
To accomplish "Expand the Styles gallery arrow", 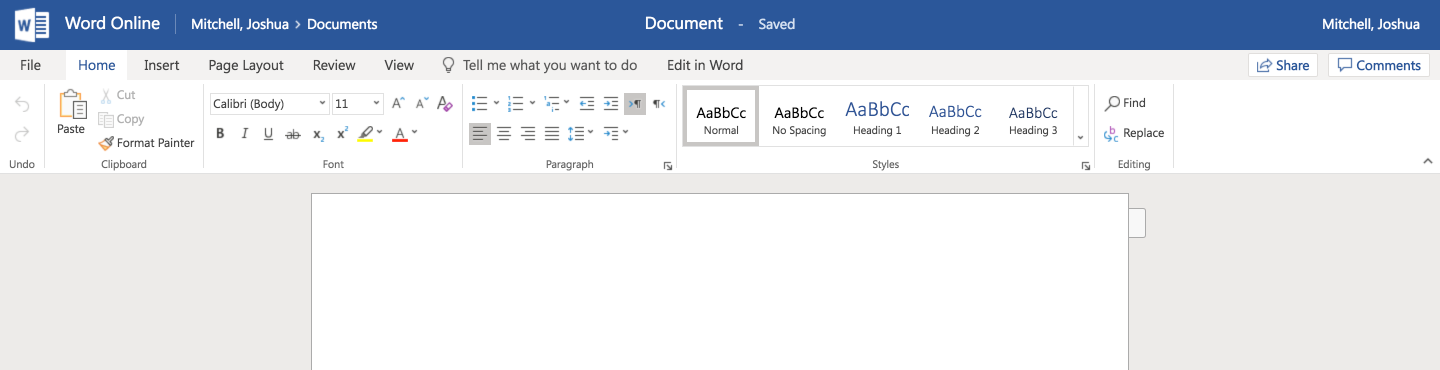I will coord(1080,137).
